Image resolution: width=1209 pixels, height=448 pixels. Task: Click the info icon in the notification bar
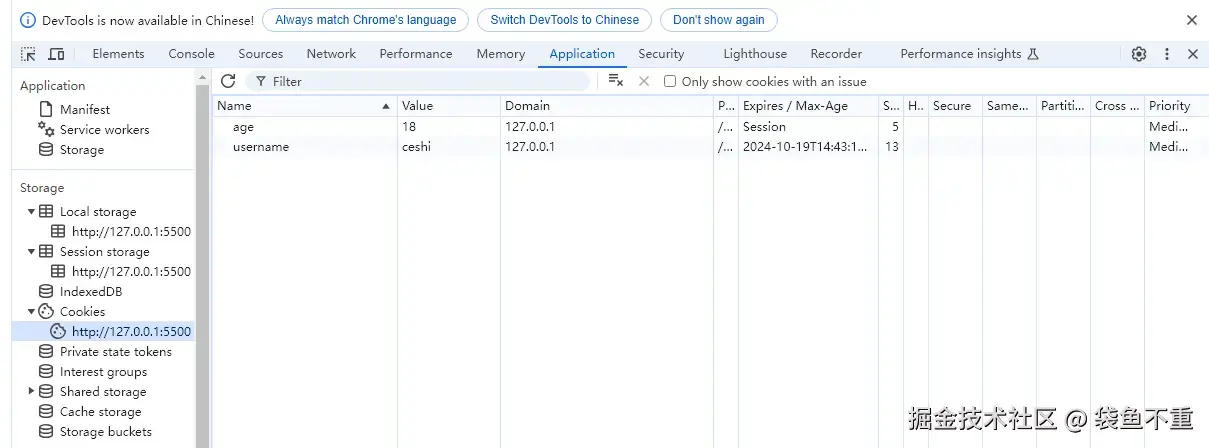tap(27, 20)
